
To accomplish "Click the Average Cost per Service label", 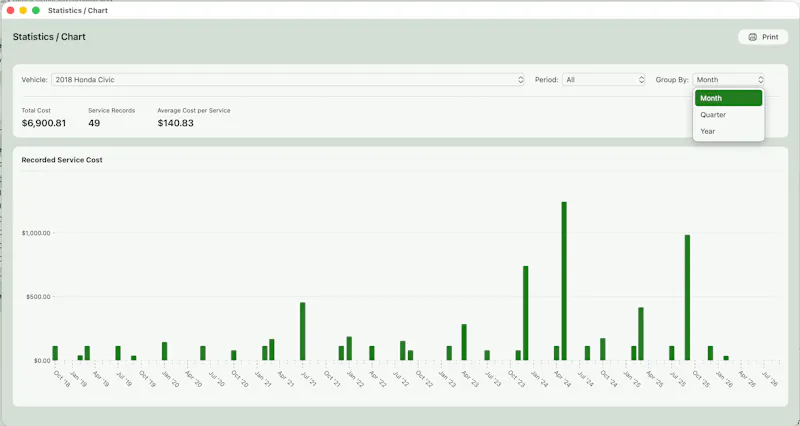I will click(x=194, y=110).
